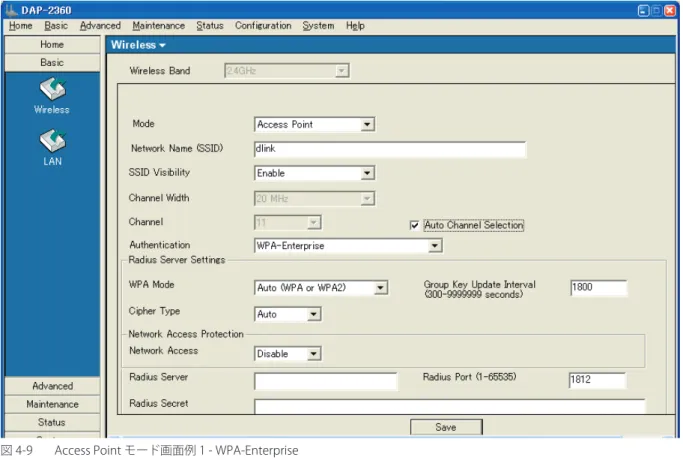Open the System menu
The height and width of the screenshot is (460, 683).
point(318,26)
